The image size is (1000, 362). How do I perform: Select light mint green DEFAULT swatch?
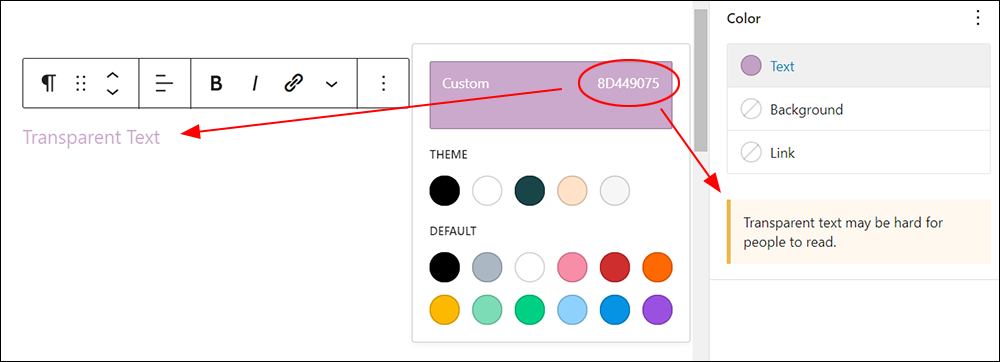[x=487, y=310]
